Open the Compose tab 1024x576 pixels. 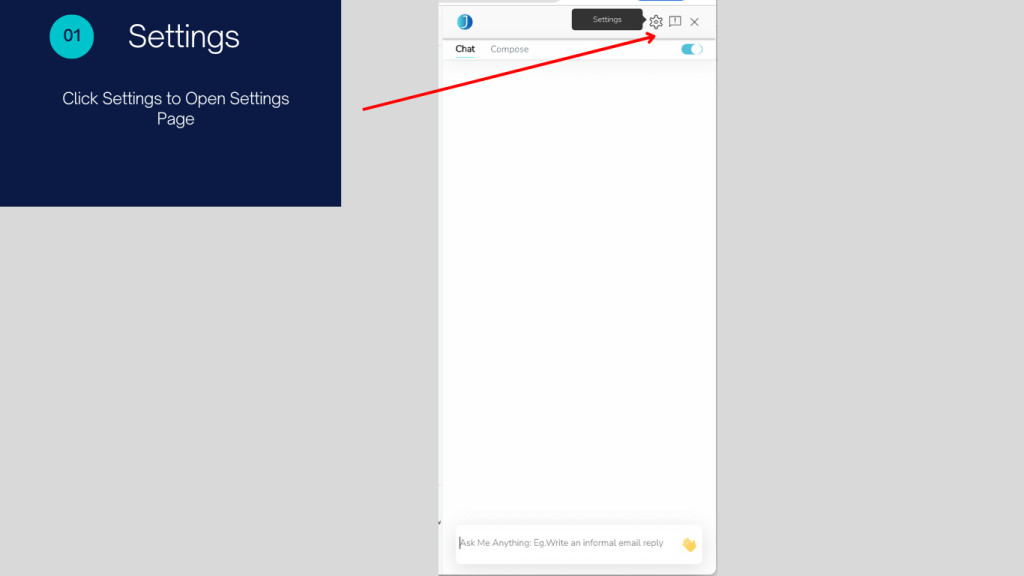coord(509,49)
